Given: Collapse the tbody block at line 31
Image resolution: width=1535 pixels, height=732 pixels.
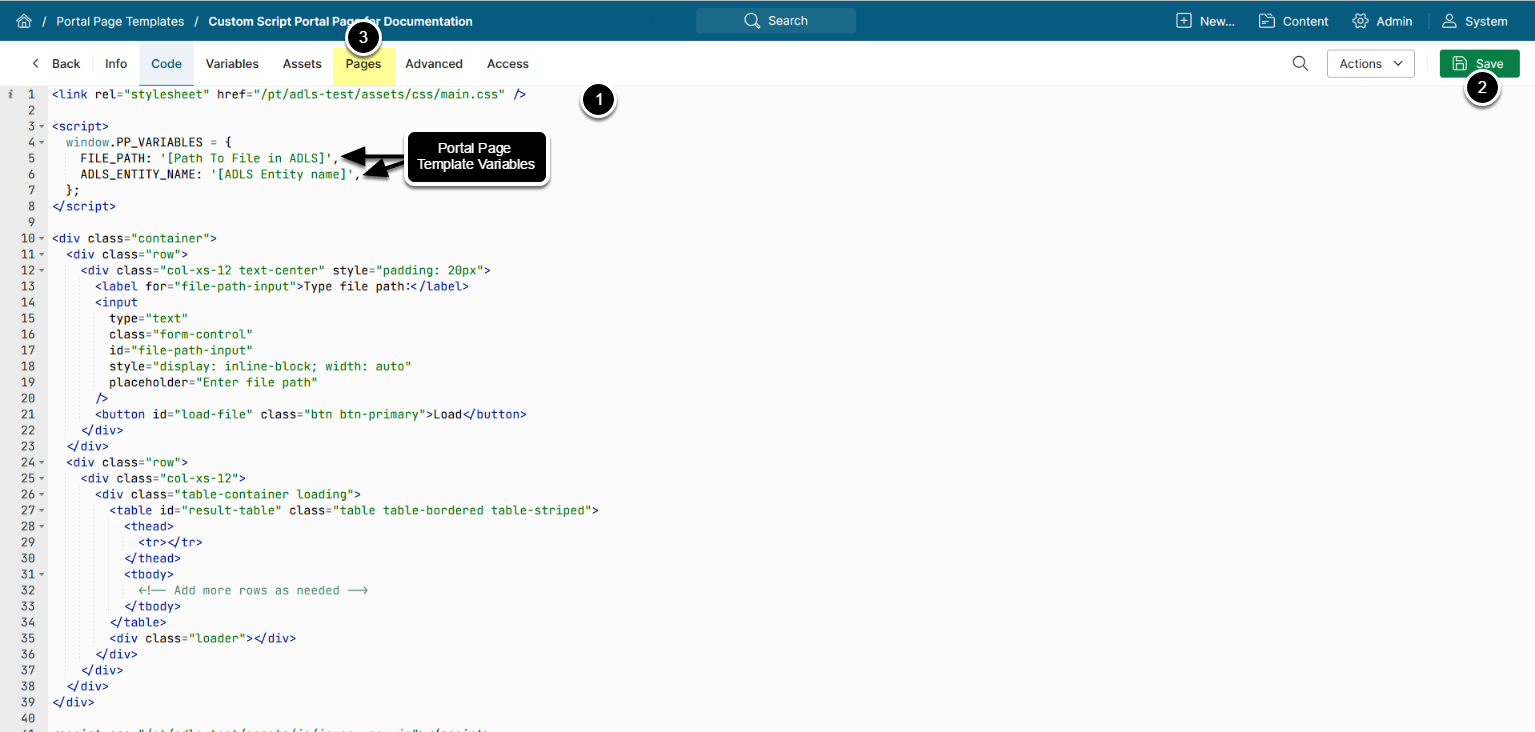Looking at the screenshot, I should pos(41,575).
